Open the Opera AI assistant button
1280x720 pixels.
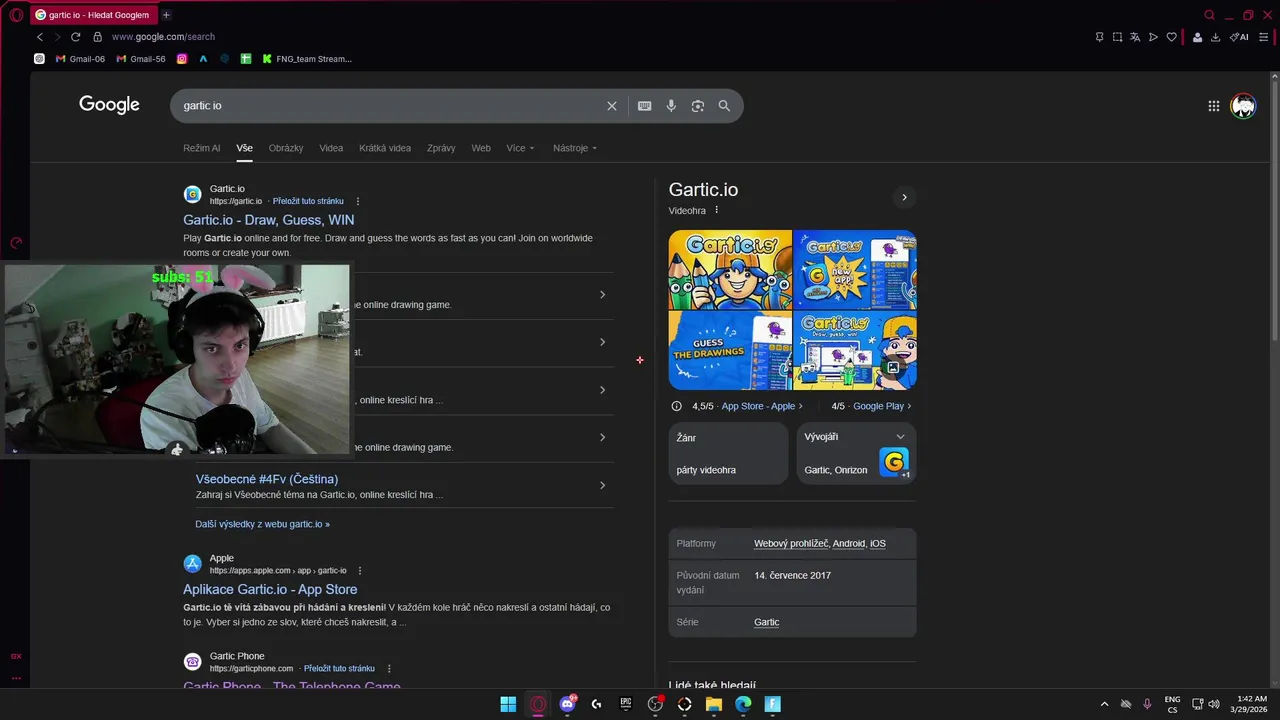pos(1239,37)
